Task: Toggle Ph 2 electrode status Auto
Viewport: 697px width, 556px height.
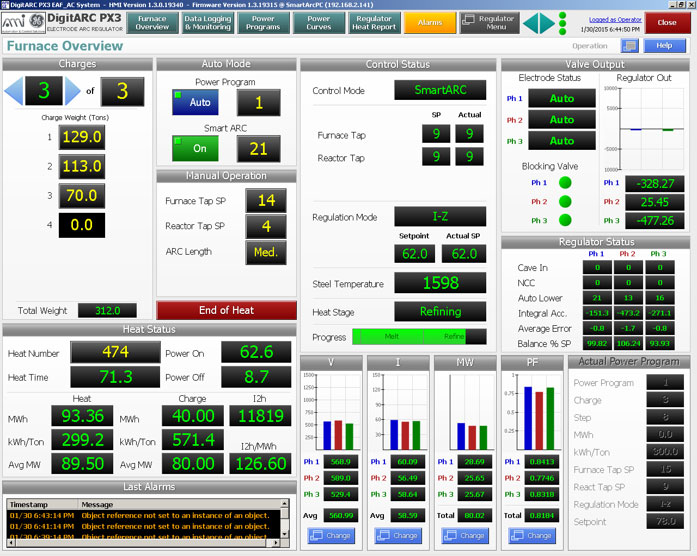Action: (562, 120)
